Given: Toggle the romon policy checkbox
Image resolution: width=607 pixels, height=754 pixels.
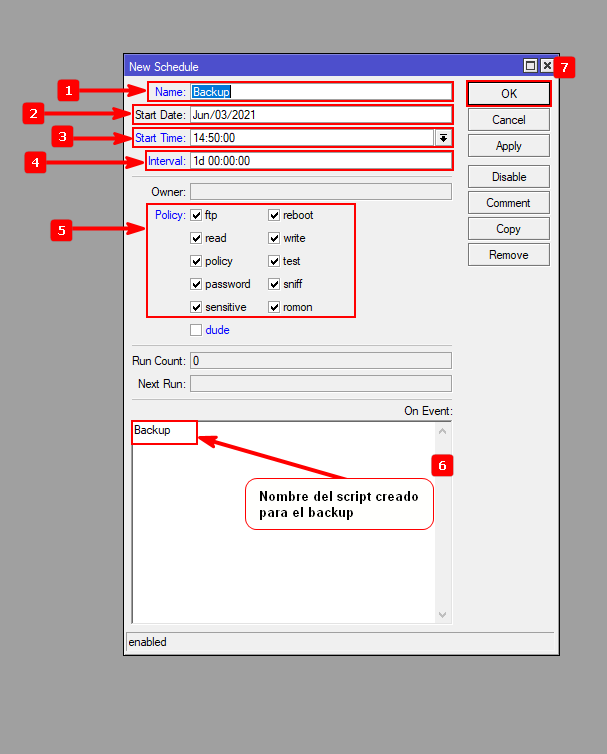Looking at the screenshot, I should point(274,307).
